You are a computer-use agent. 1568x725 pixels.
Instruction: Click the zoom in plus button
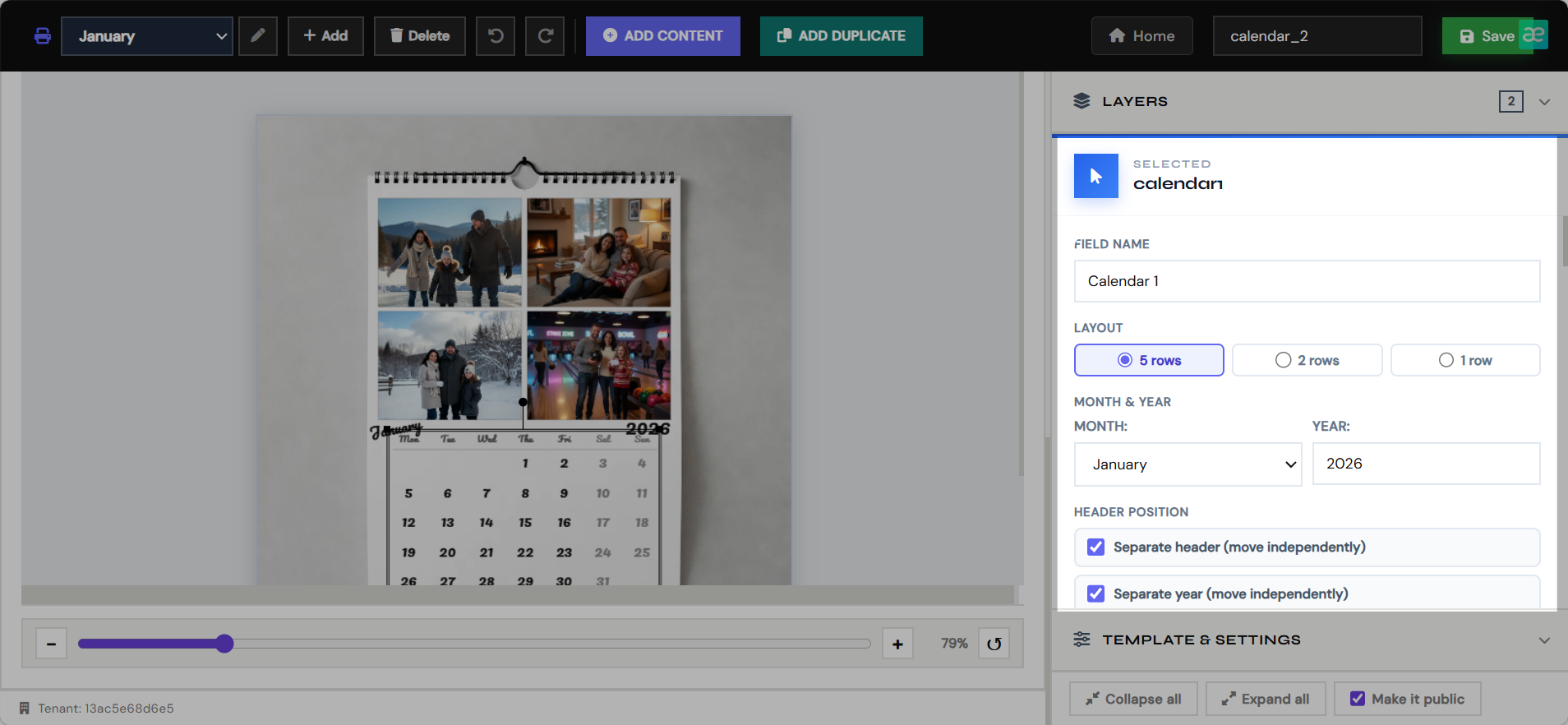point(897,644)
